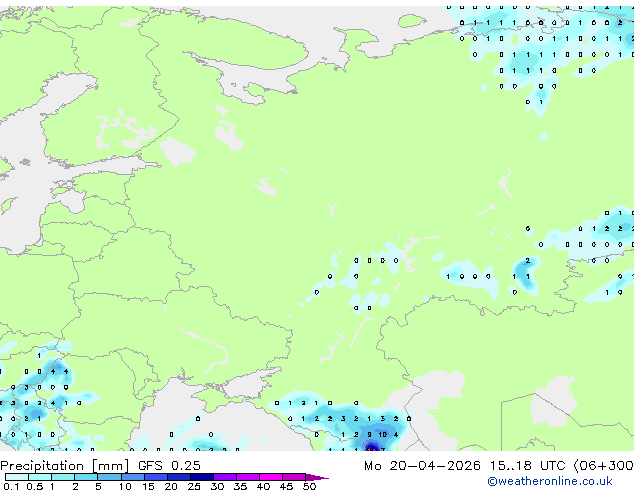Pick the 15–20 mm blue legend swatch
Viewport: 634px width, 490px height.
tap(155, 477)
